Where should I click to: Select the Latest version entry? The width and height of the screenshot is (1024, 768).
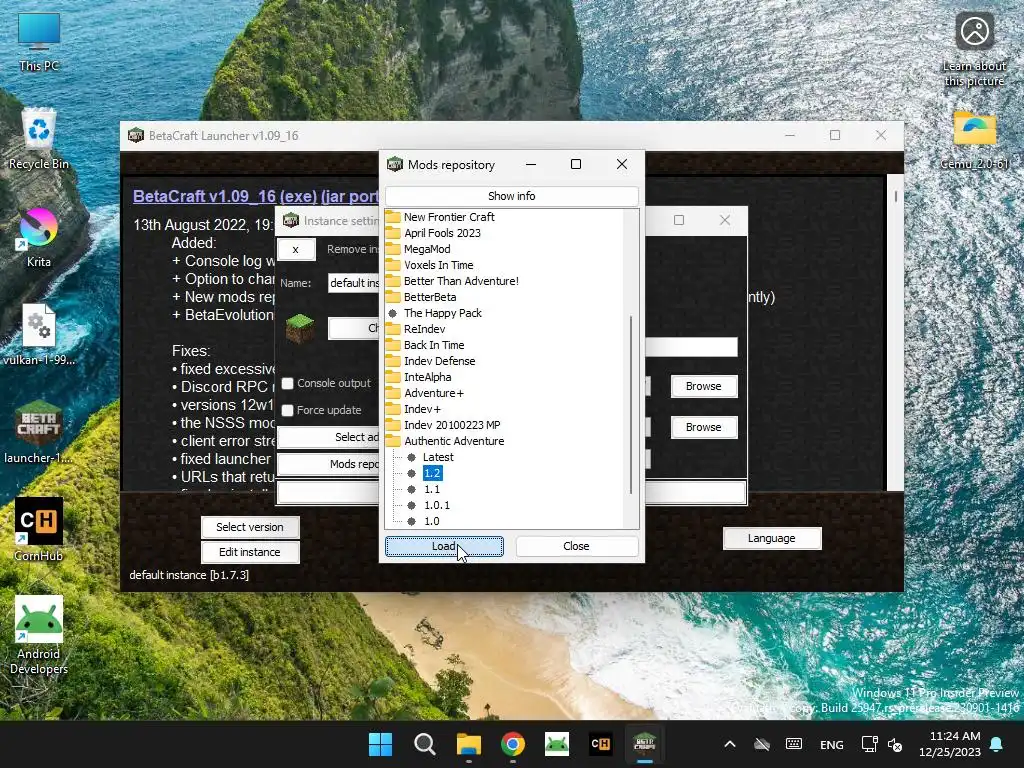tap(438, 457)
